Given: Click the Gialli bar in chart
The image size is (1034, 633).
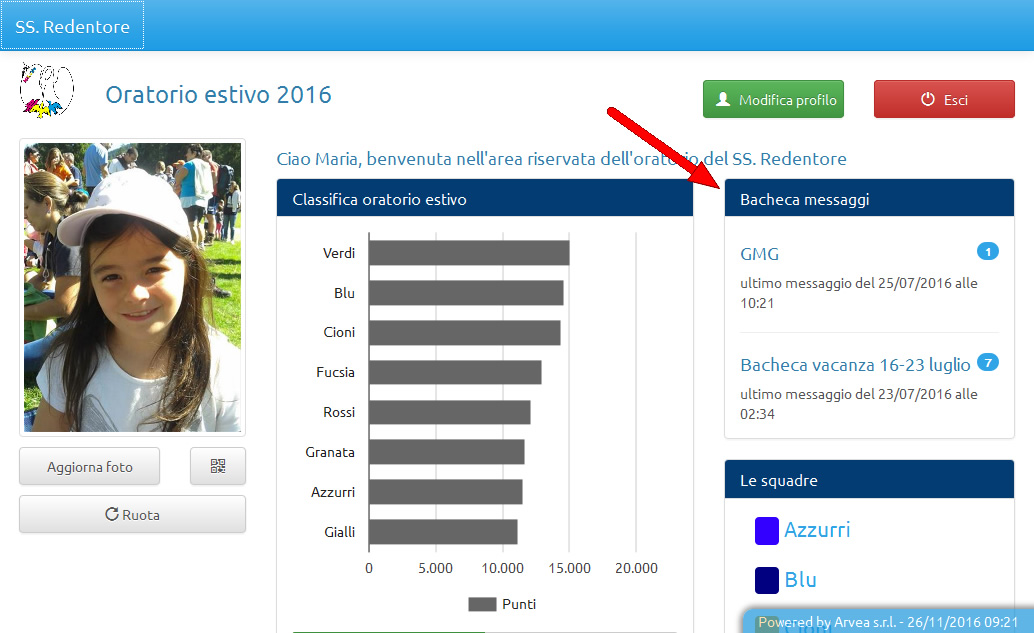Looking at the screenshot, I should point(443,532).
